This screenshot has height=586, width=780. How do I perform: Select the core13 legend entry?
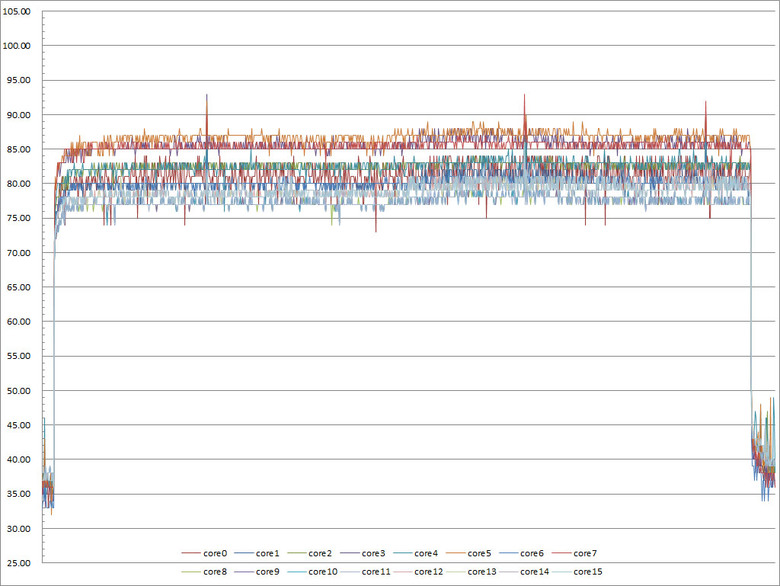click(x=472, y=572)
